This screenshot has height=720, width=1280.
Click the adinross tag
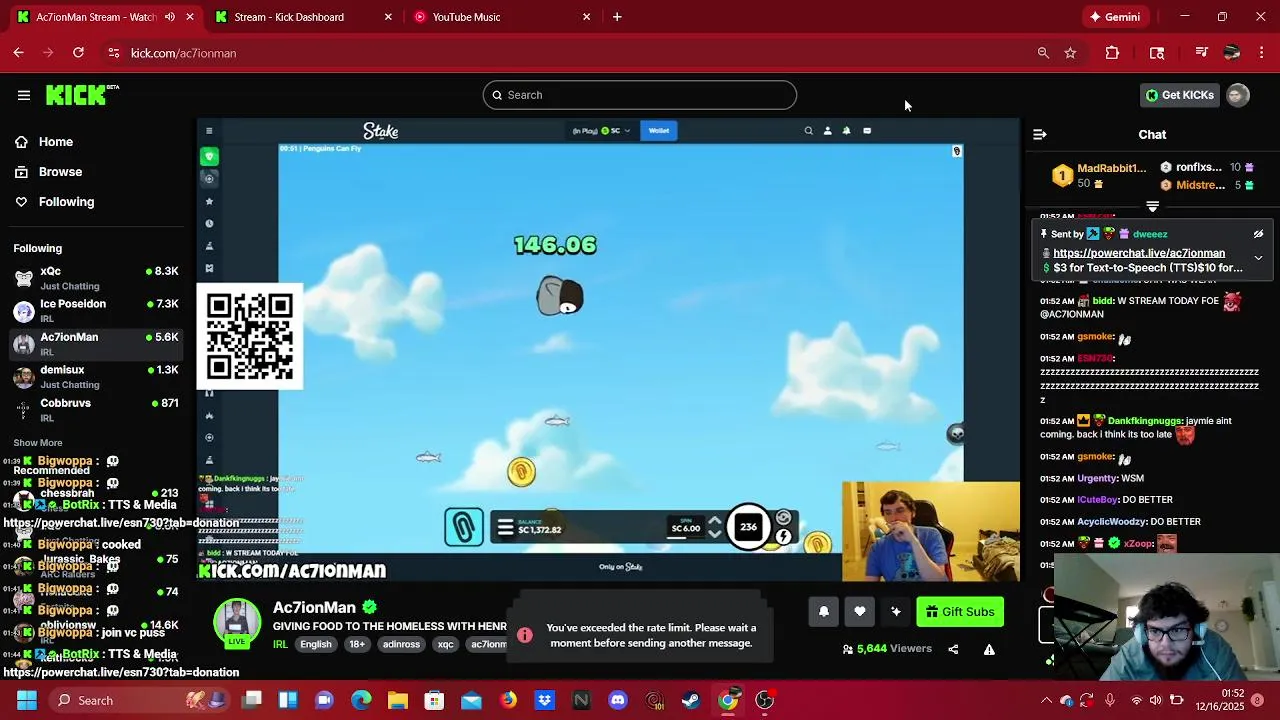[x=401, y=644]
